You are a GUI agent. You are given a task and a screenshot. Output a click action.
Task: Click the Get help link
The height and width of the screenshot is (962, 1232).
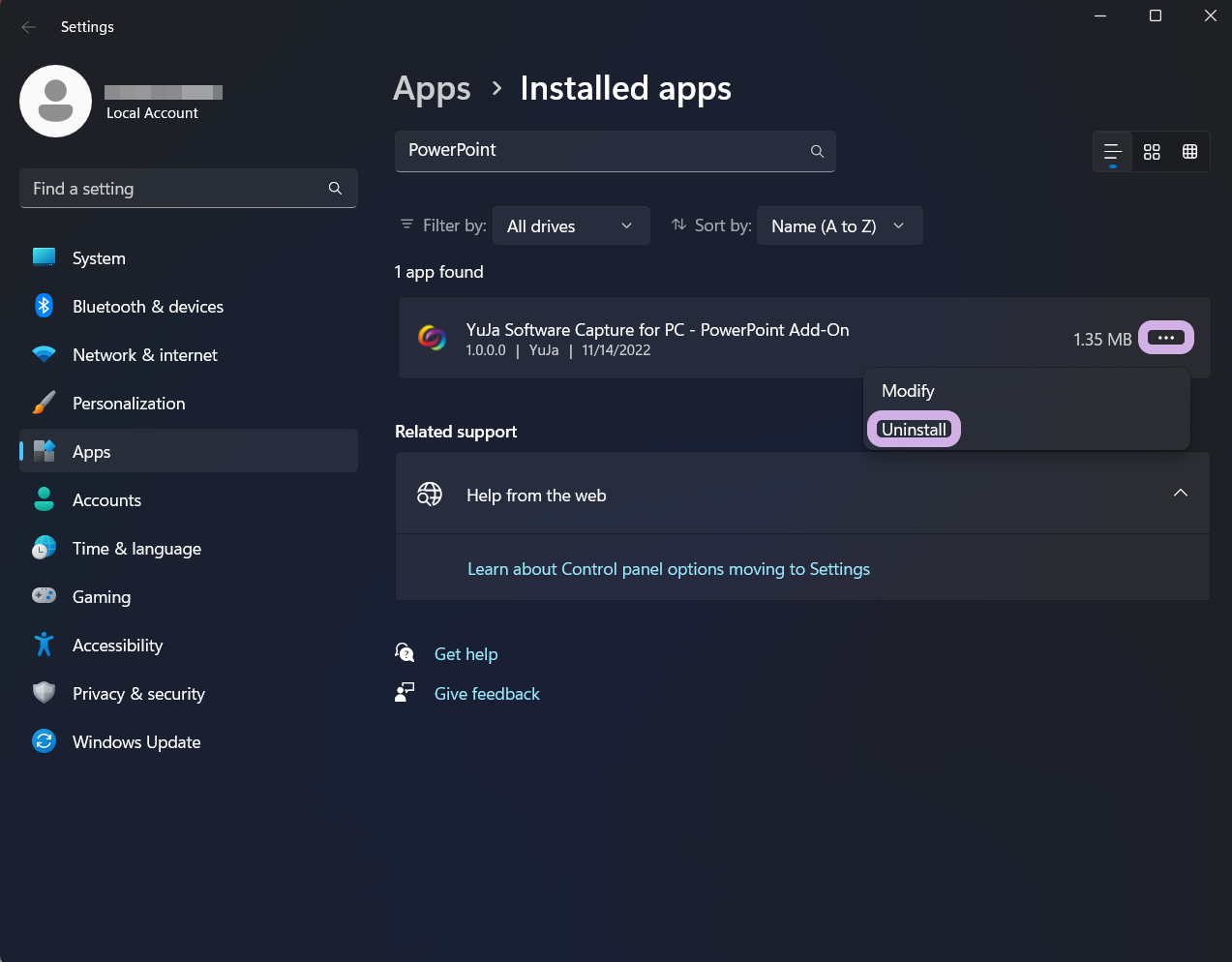click(x=466, y=654)
